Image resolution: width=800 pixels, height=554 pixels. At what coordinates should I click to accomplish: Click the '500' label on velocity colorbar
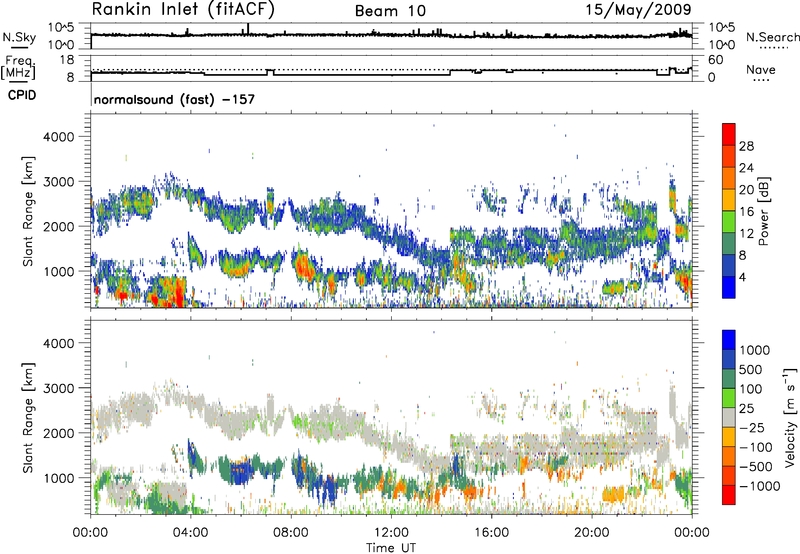pos(751,370)
